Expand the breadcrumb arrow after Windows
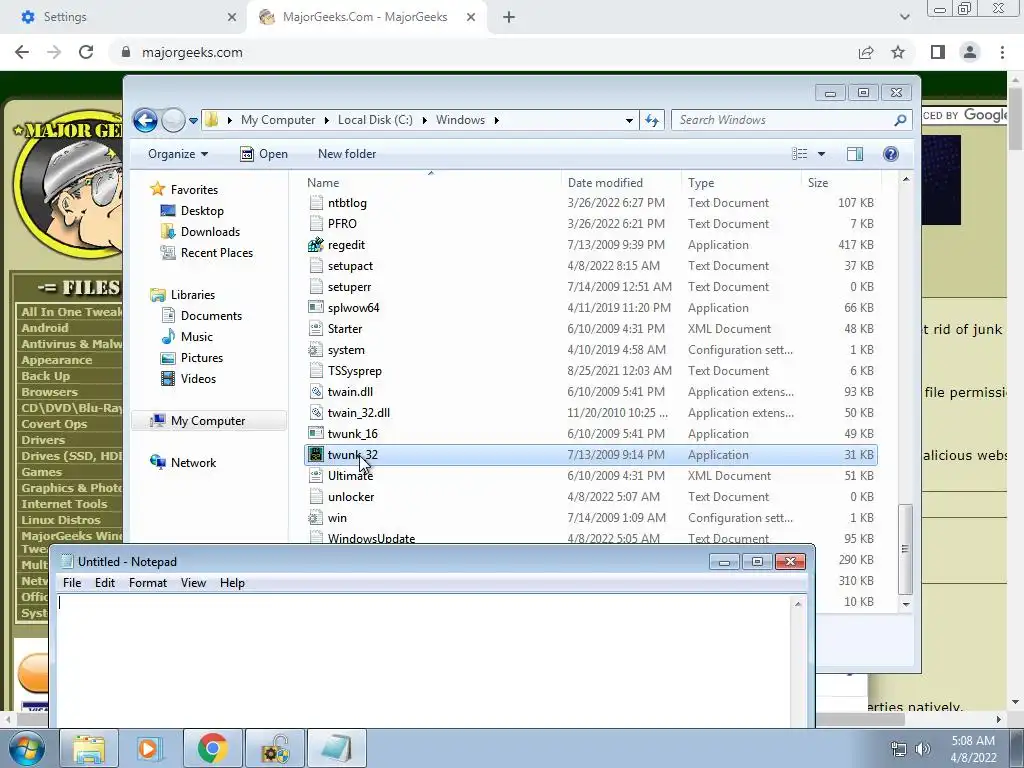 497,120
